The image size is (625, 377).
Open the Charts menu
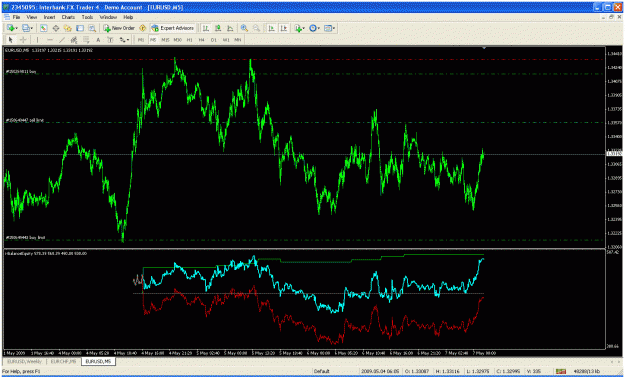68,17
